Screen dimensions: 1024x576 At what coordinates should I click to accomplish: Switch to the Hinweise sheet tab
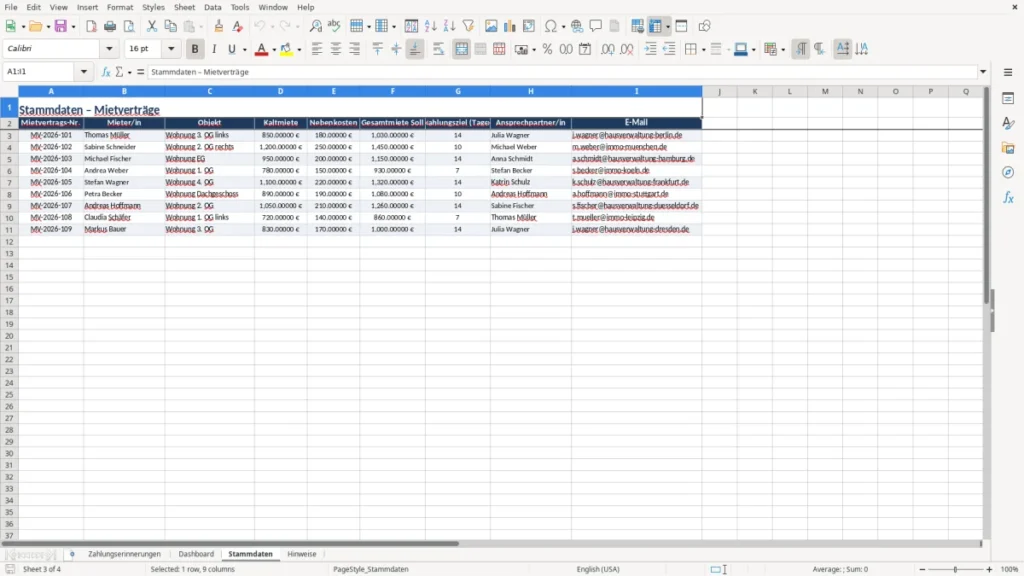[302, 554]
